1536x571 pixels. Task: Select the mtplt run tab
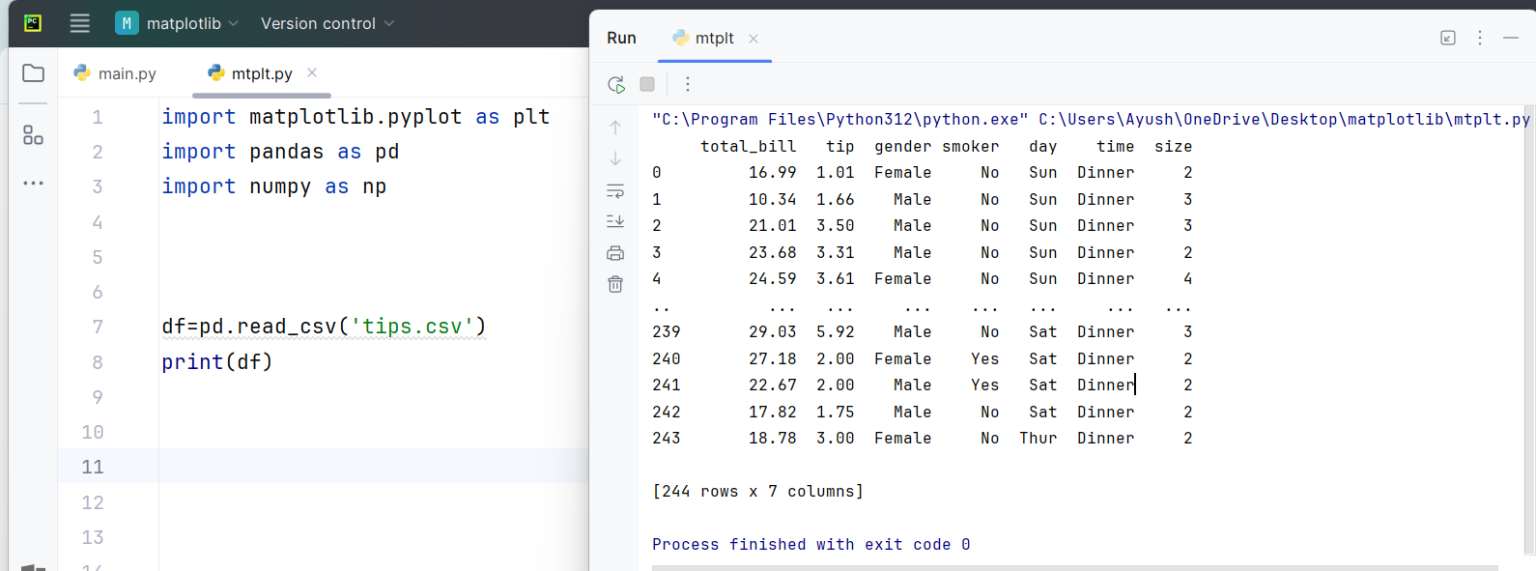click(x=704, y=38)
